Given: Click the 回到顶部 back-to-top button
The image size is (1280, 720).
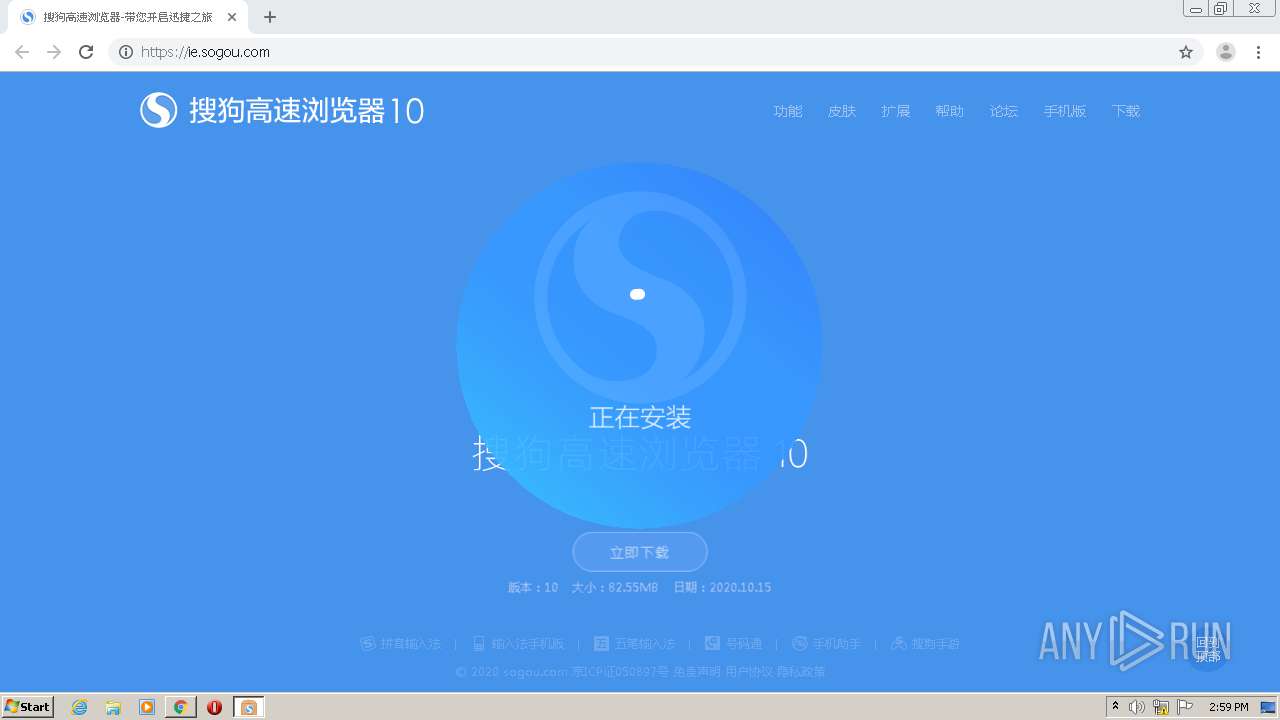Looking at the screenshot, I should [x=1207, y=649].
